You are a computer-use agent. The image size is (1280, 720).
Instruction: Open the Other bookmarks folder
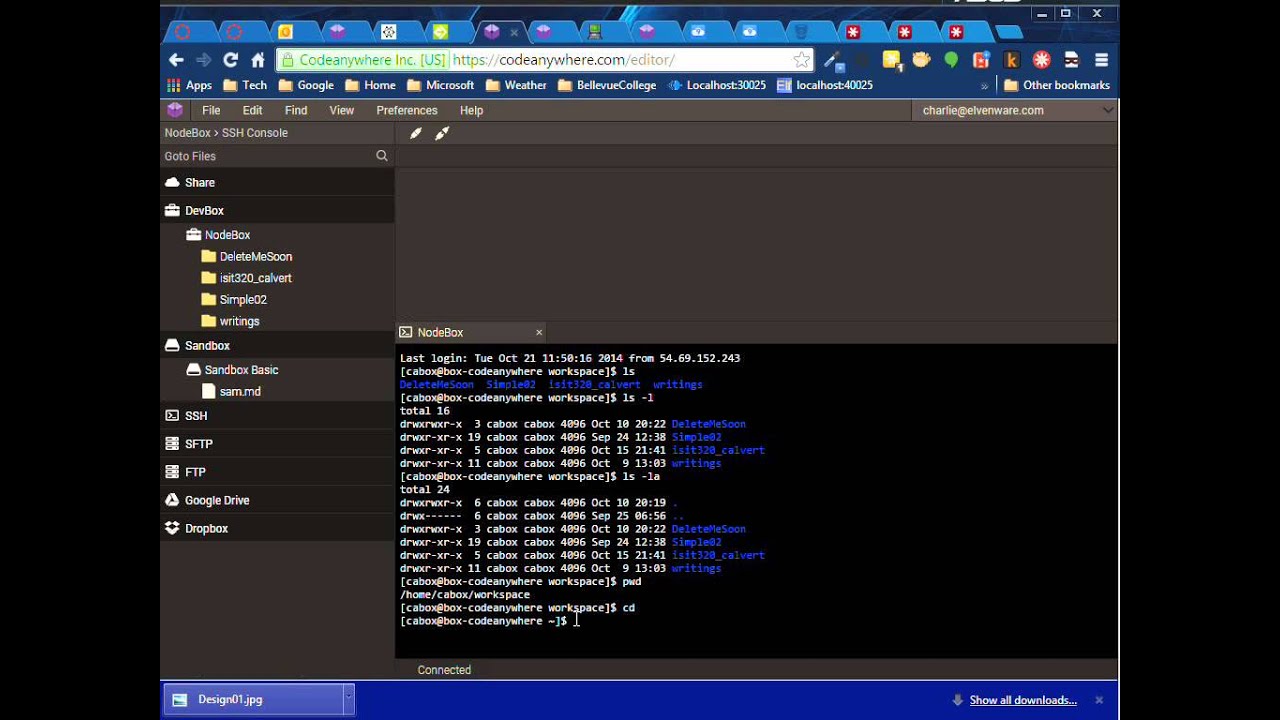1057,86
